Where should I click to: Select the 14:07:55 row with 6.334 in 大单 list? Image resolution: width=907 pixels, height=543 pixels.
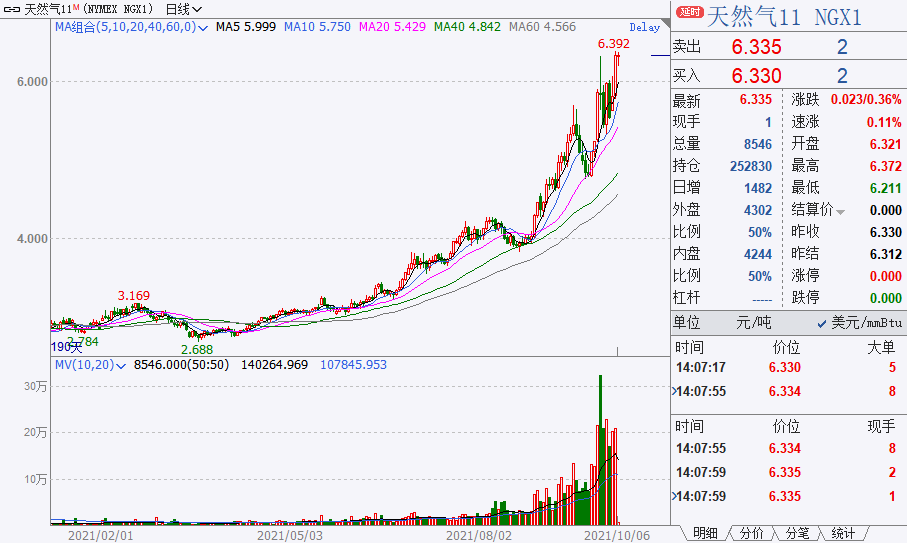(787, 391)
